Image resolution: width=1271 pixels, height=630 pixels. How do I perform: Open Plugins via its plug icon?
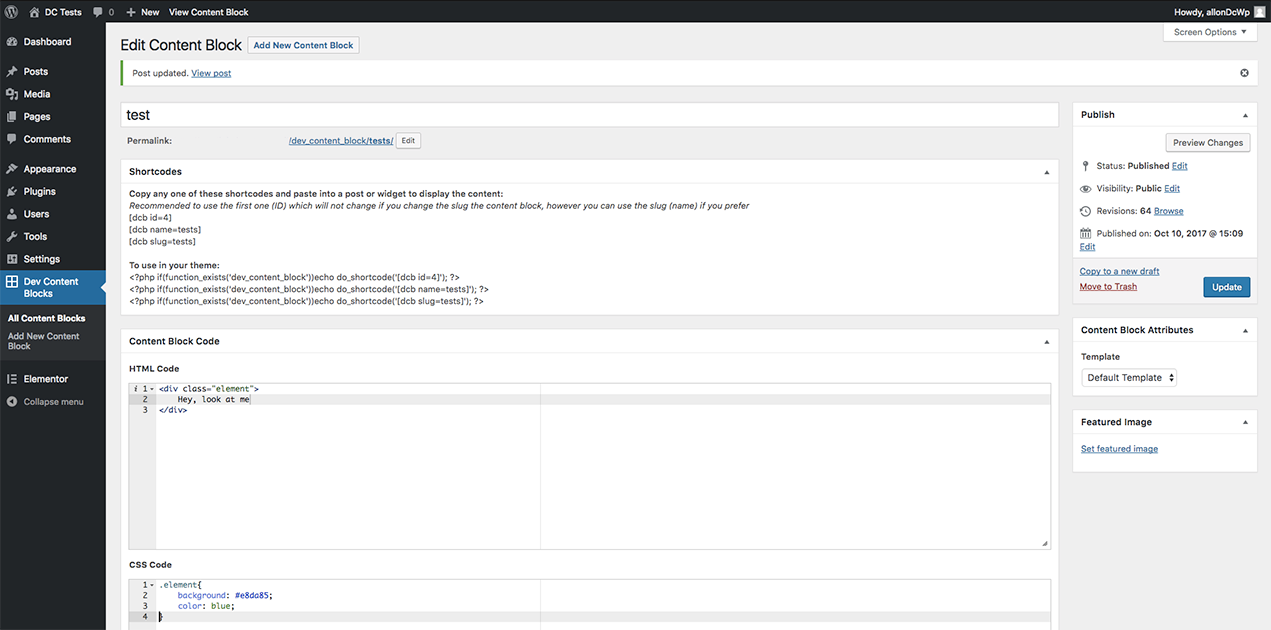(x=12, y=191)
